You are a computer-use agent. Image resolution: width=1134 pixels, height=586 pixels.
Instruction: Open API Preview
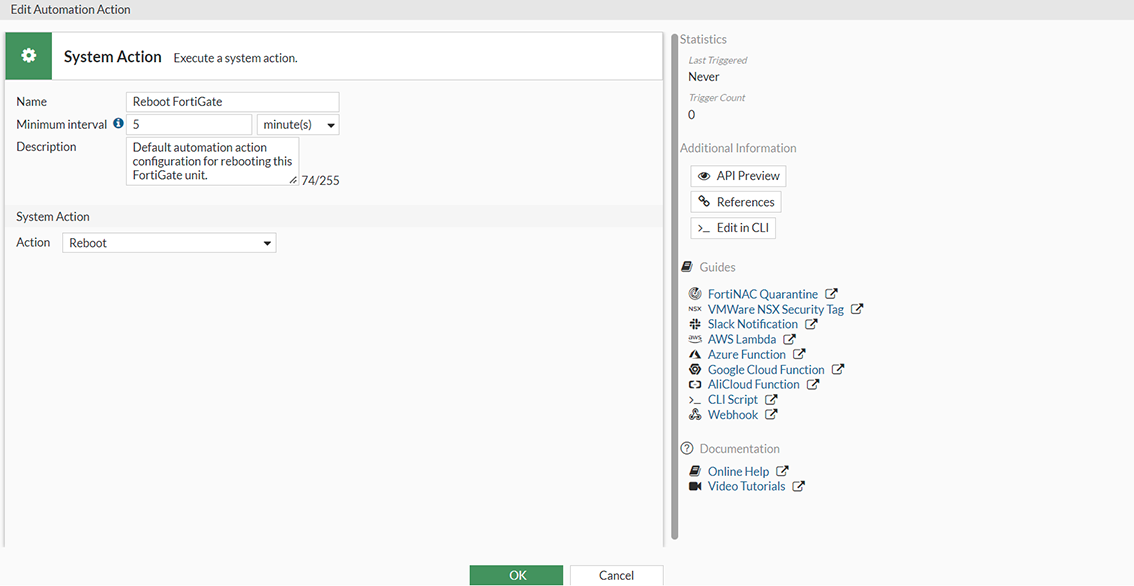tap(738, 176)
